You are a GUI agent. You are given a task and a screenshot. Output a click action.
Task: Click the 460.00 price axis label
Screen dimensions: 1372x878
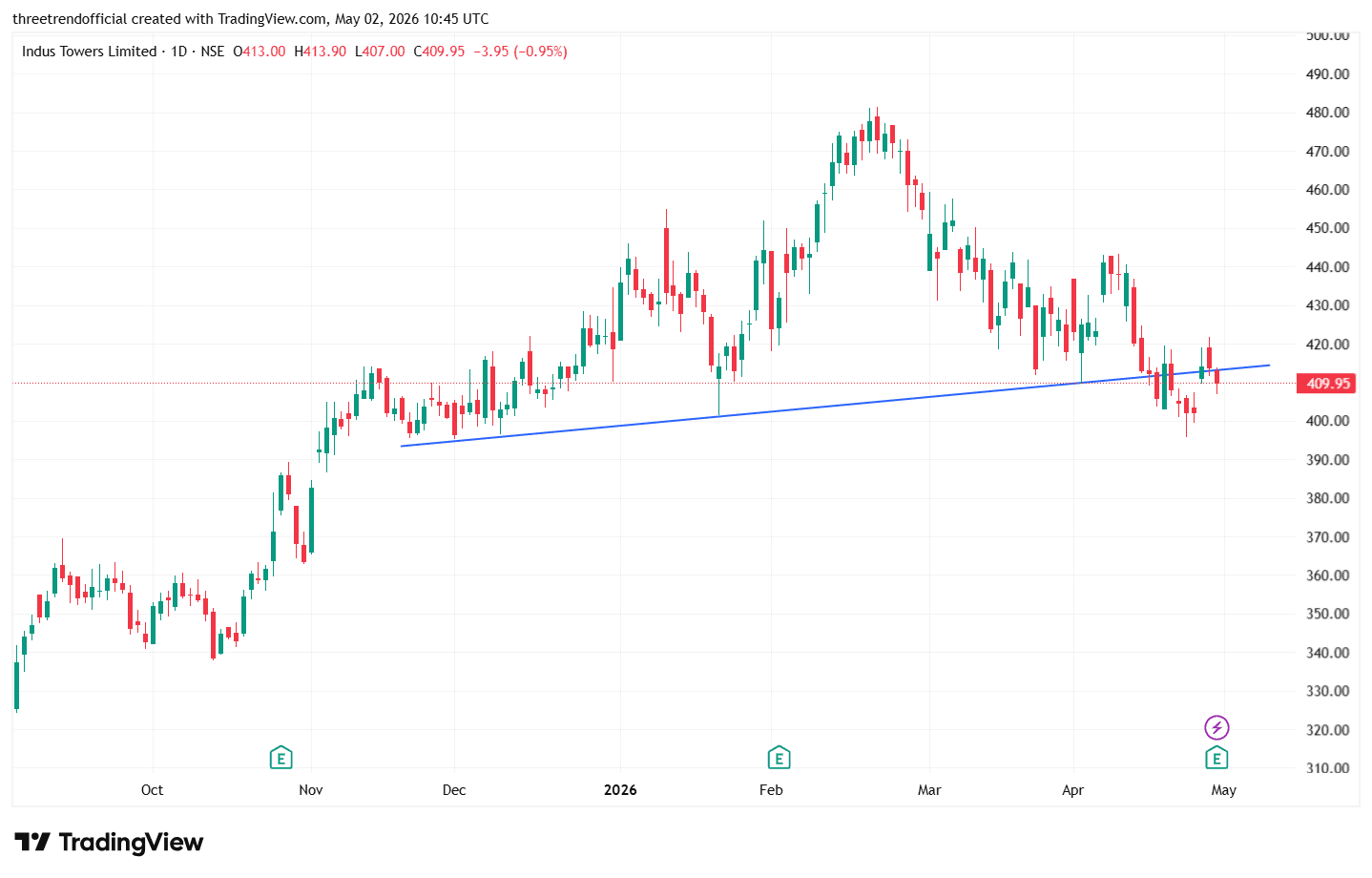pyautogui.click(x=1327, y=190)
